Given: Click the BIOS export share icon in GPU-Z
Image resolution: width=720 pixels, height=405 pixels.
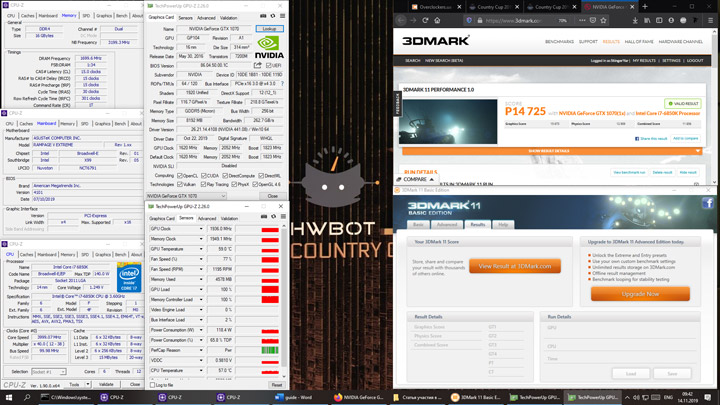Looking at the screenshot, I should pyautogui.click(x=258, y=65).
